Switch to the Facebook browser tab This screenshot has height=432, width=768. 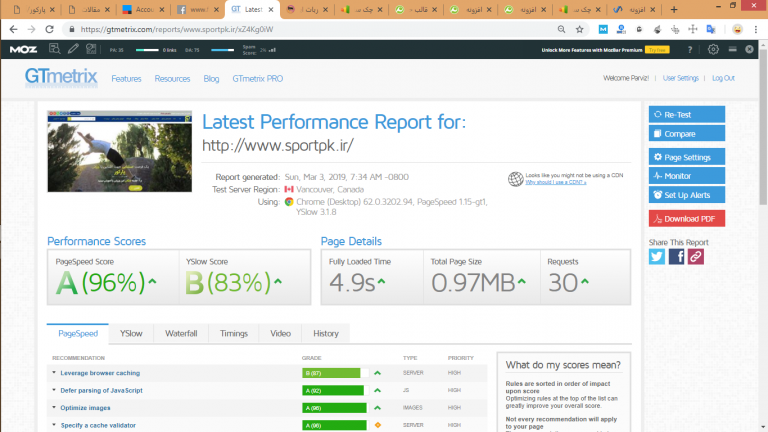[x=198, y=9]
